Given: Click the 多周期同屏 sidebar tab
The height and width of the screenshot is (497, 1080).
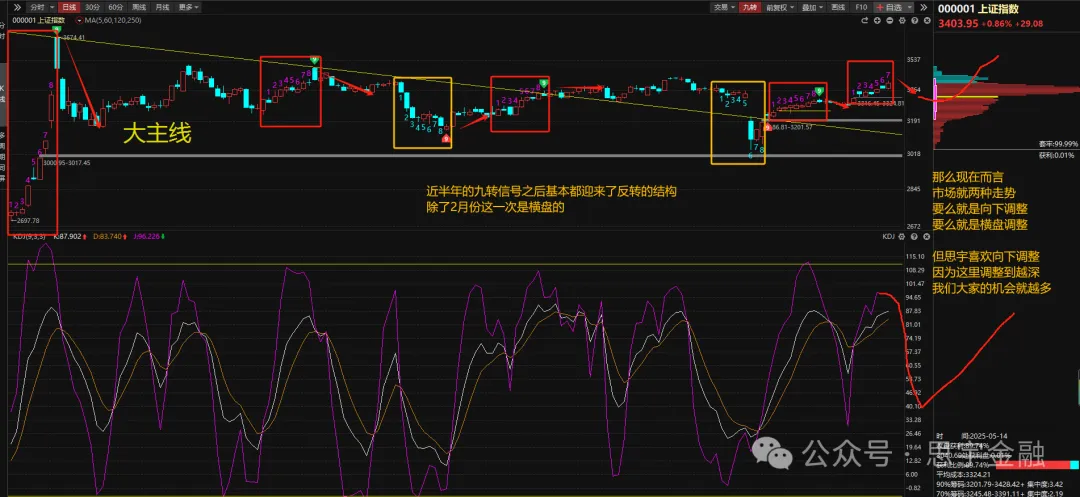Looking at the screenshot, I should tap(3, 160).
